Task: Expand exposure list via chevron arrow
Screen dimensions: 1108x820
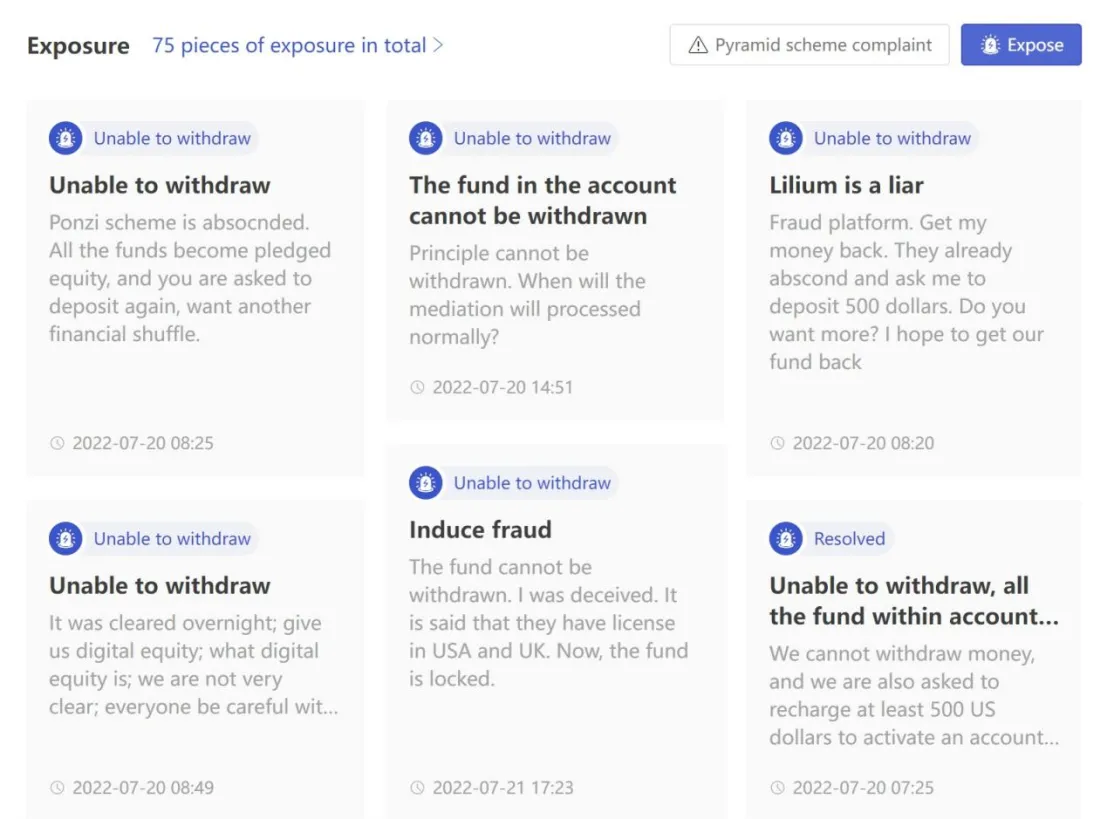Action: point(438,45)
